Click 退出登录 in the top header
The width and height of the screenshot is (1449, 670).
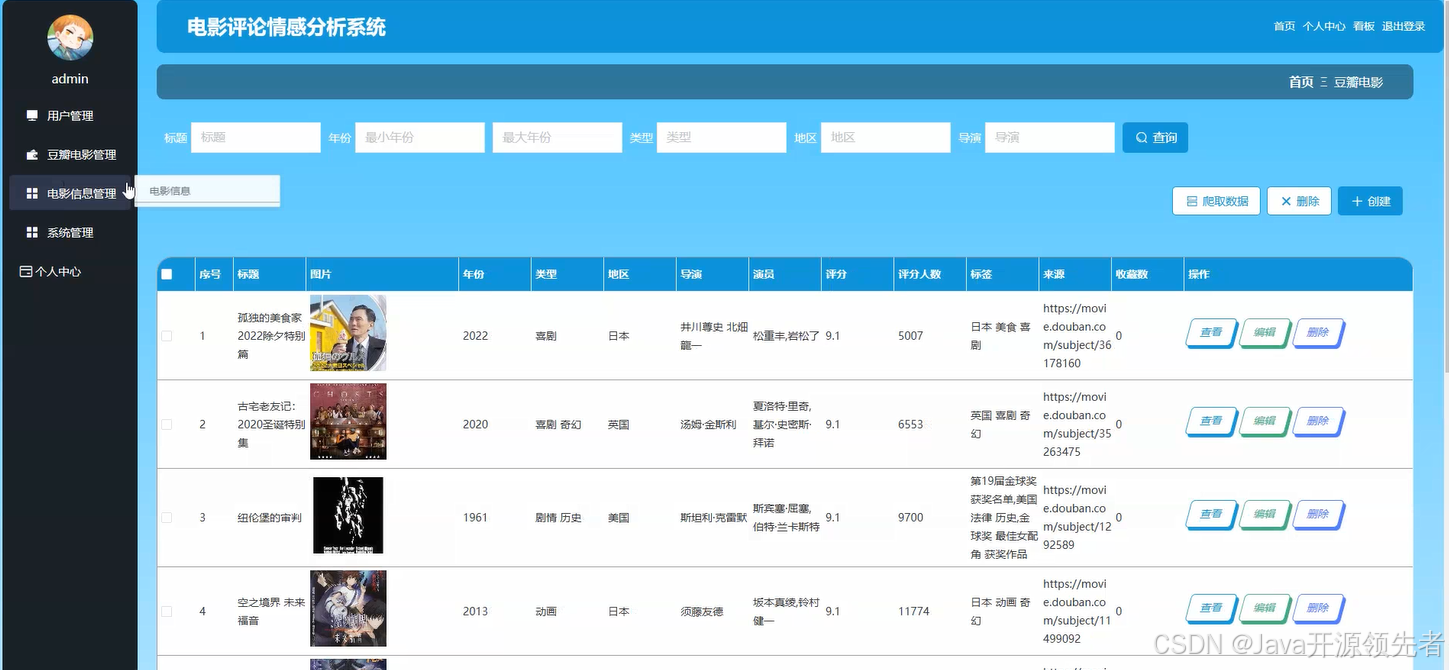1404,27
